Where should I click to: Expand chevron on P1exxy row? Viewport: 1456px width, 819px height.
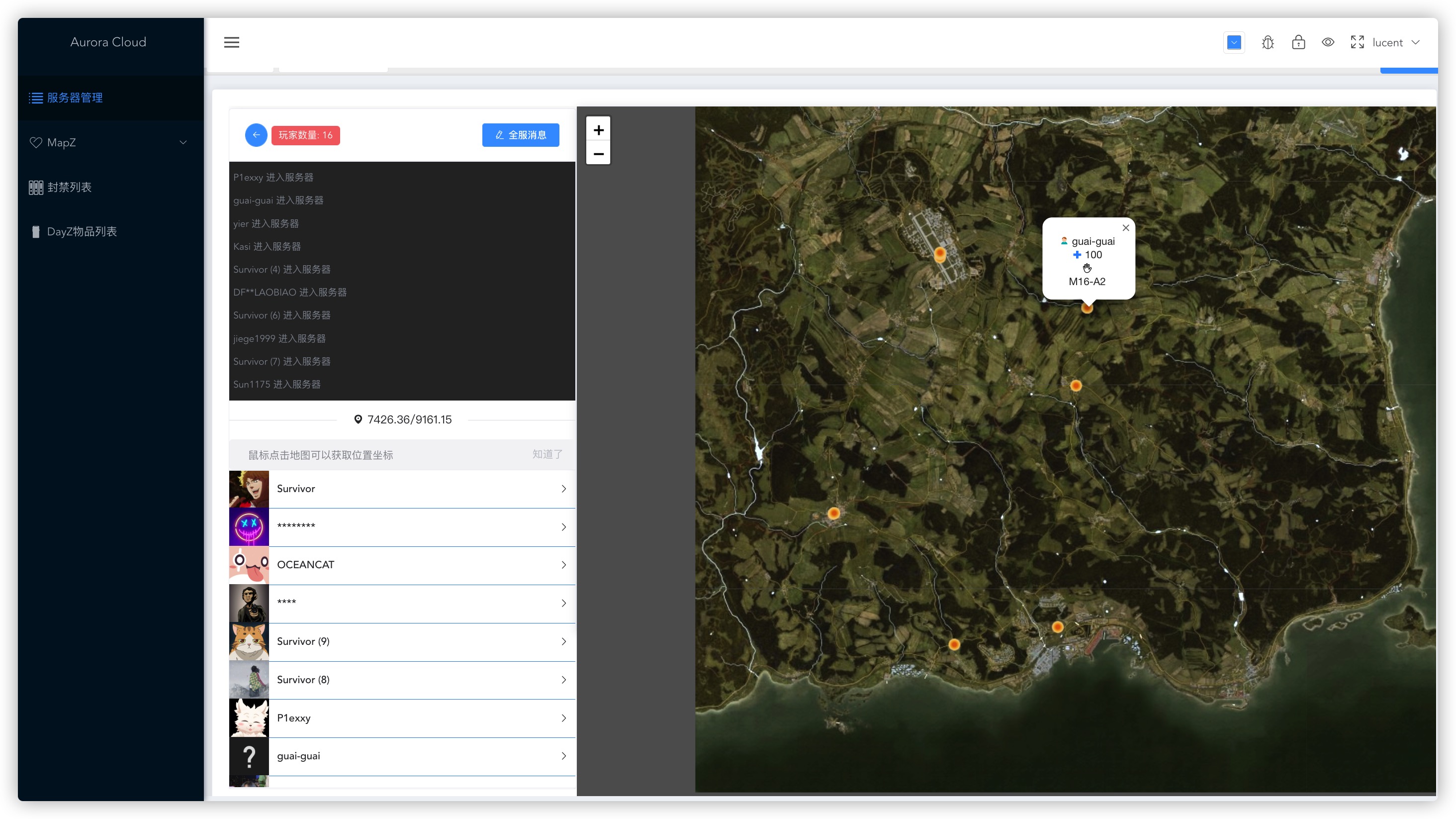[563, 718]
